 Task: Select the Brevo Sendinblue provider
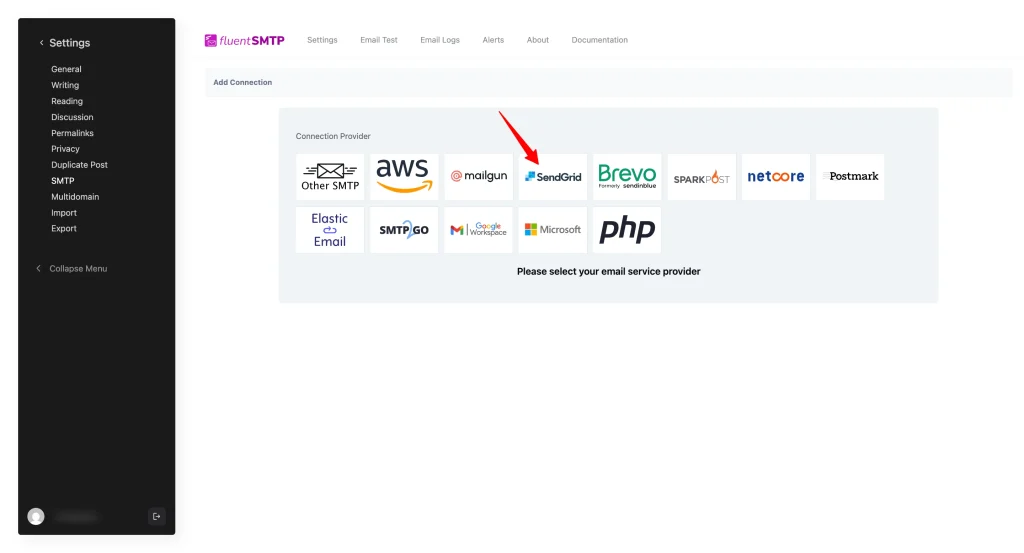(x=627, y=176)
